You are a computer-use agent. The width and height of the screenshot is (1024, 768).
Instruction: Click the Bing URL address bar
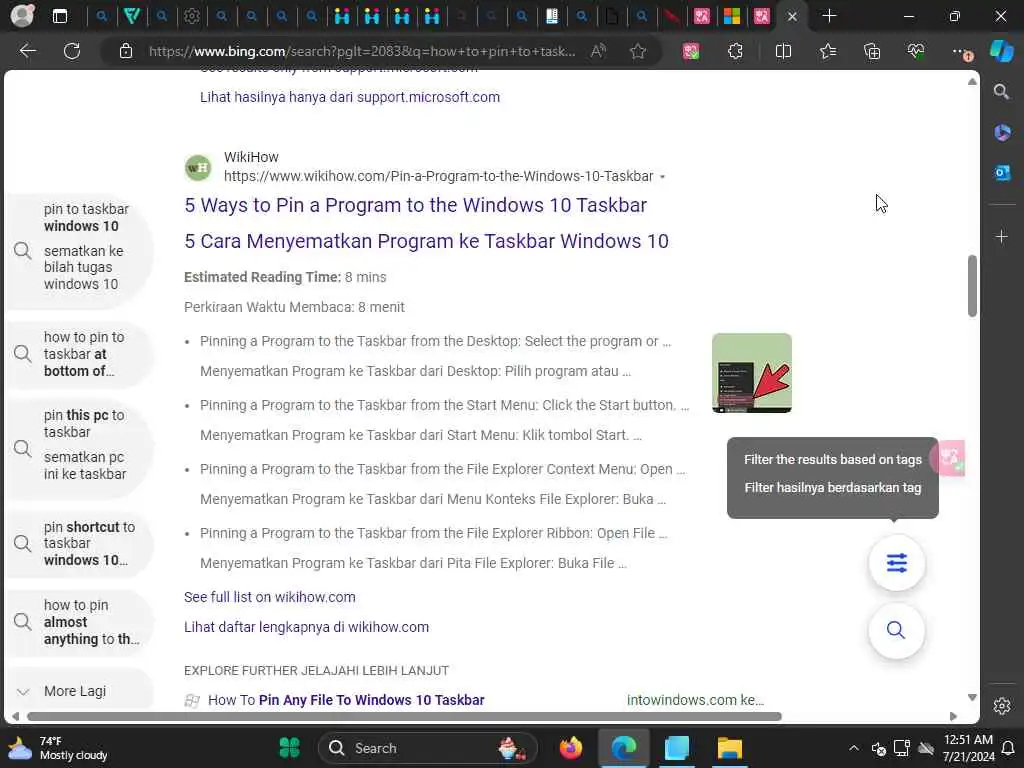pos(362,51)
